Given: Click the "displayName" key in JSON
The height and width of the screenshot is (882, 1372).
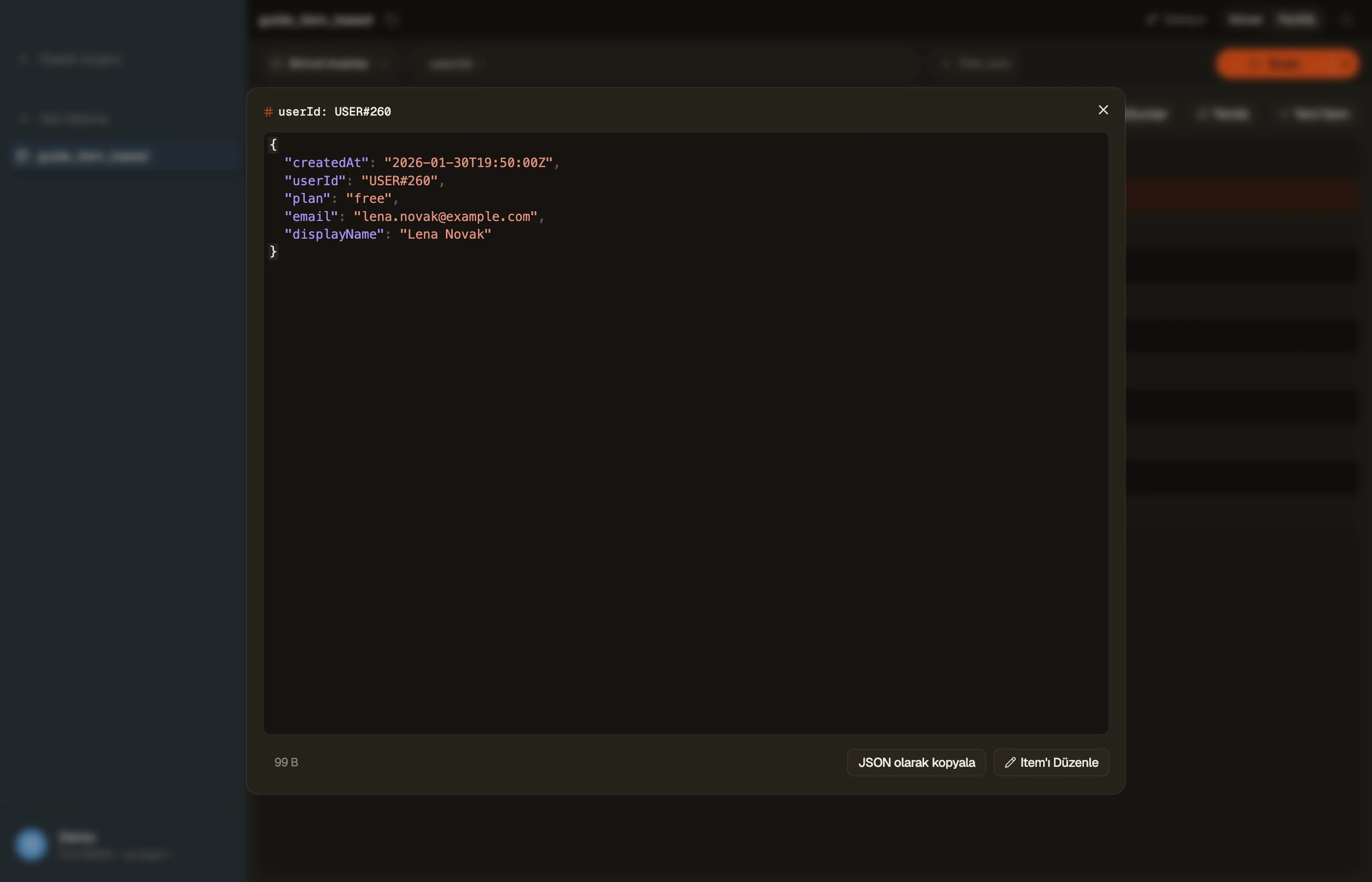Looking at the screenshot, I should pos(334,234).
